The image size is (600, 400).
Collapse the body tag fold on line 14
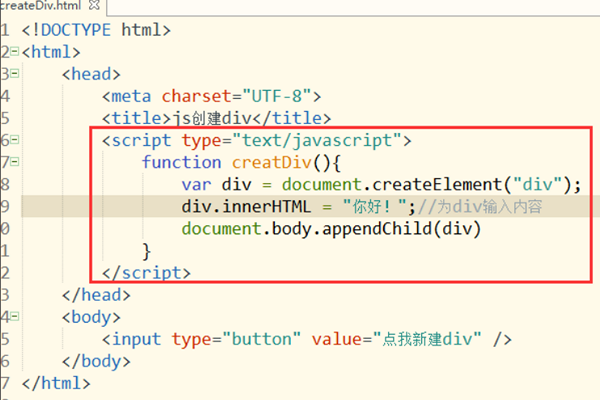15,317
